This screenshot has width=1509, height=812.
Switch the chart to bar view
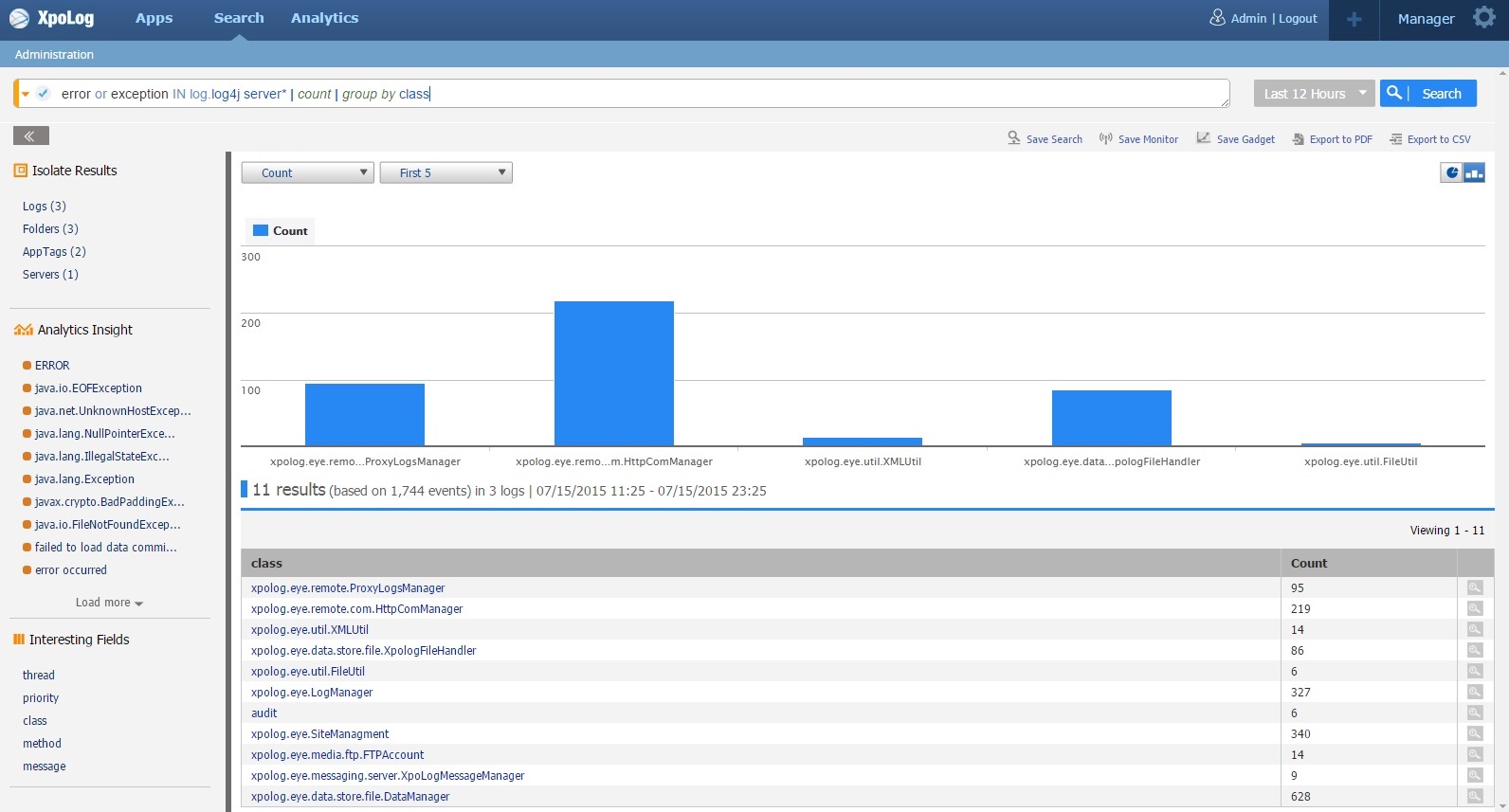click(x=1474, y=172)
